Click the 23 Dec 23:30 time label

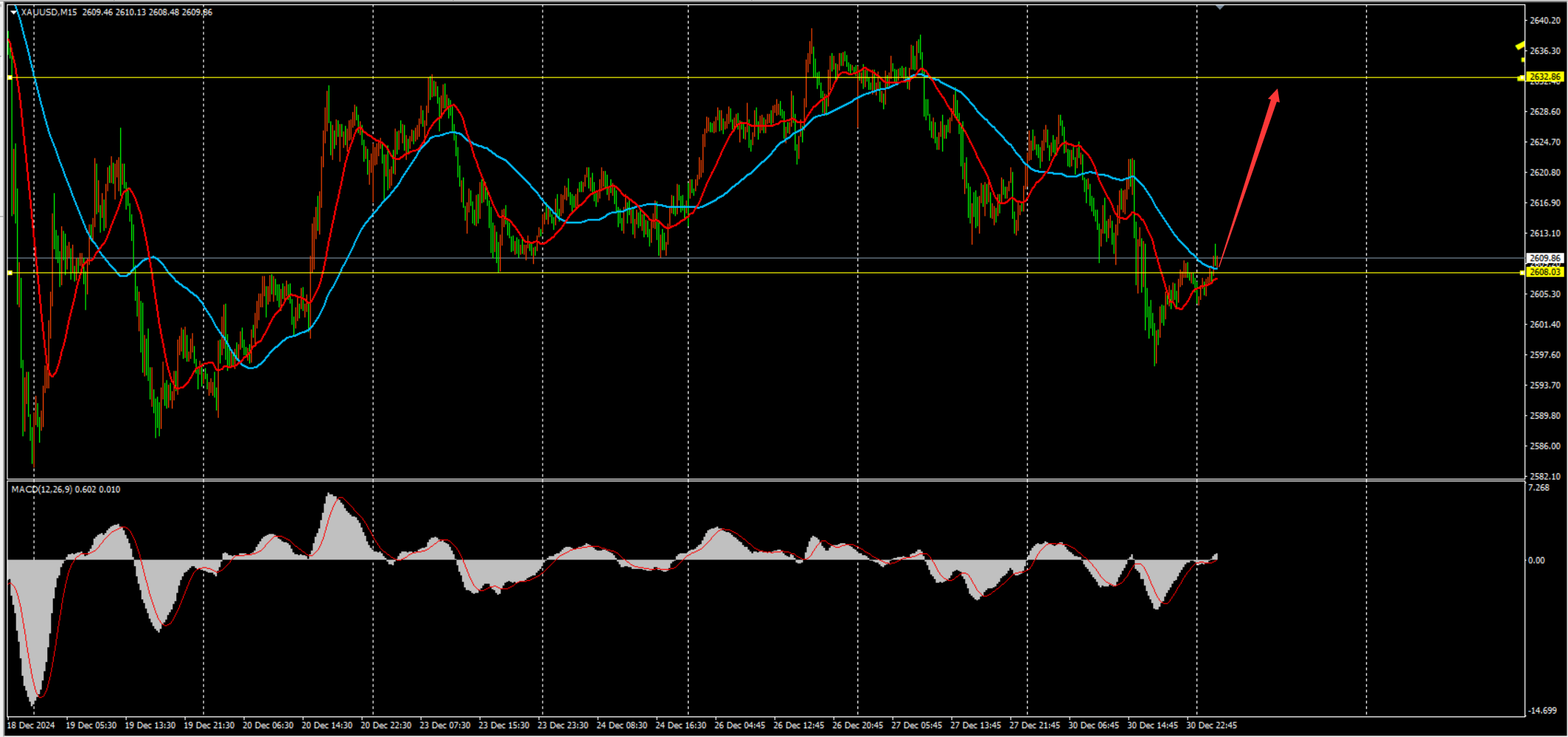pos(563,725)
